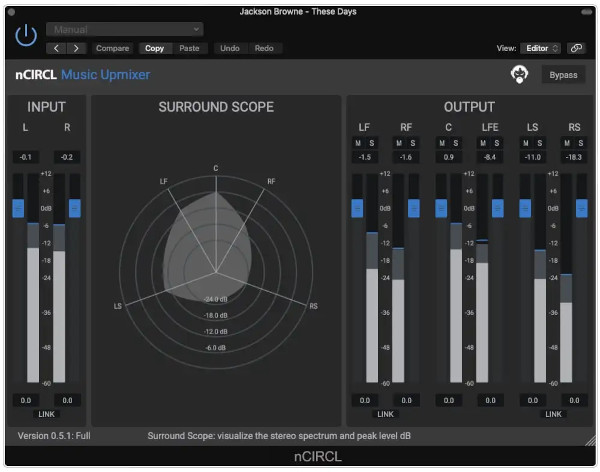
Task: Click the nCIRCL Music Upmixer title
Action: 83,75
